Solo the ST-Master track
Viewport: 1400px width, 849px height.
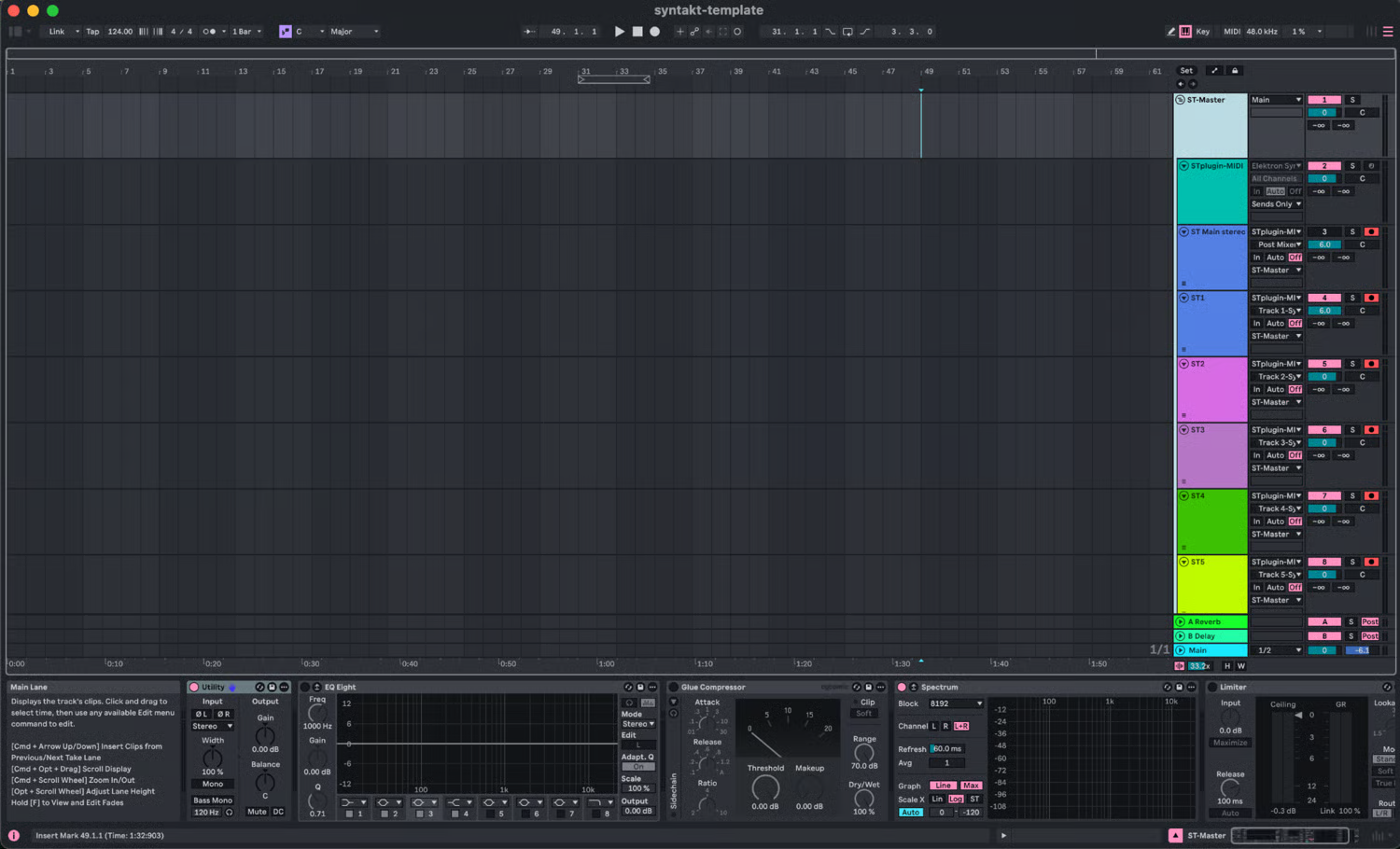point(1352,100)
